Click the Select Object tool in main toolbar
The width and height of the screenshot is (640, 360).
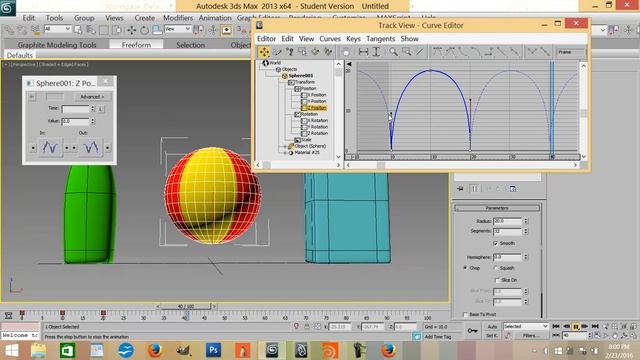click(x=78, y=30)
